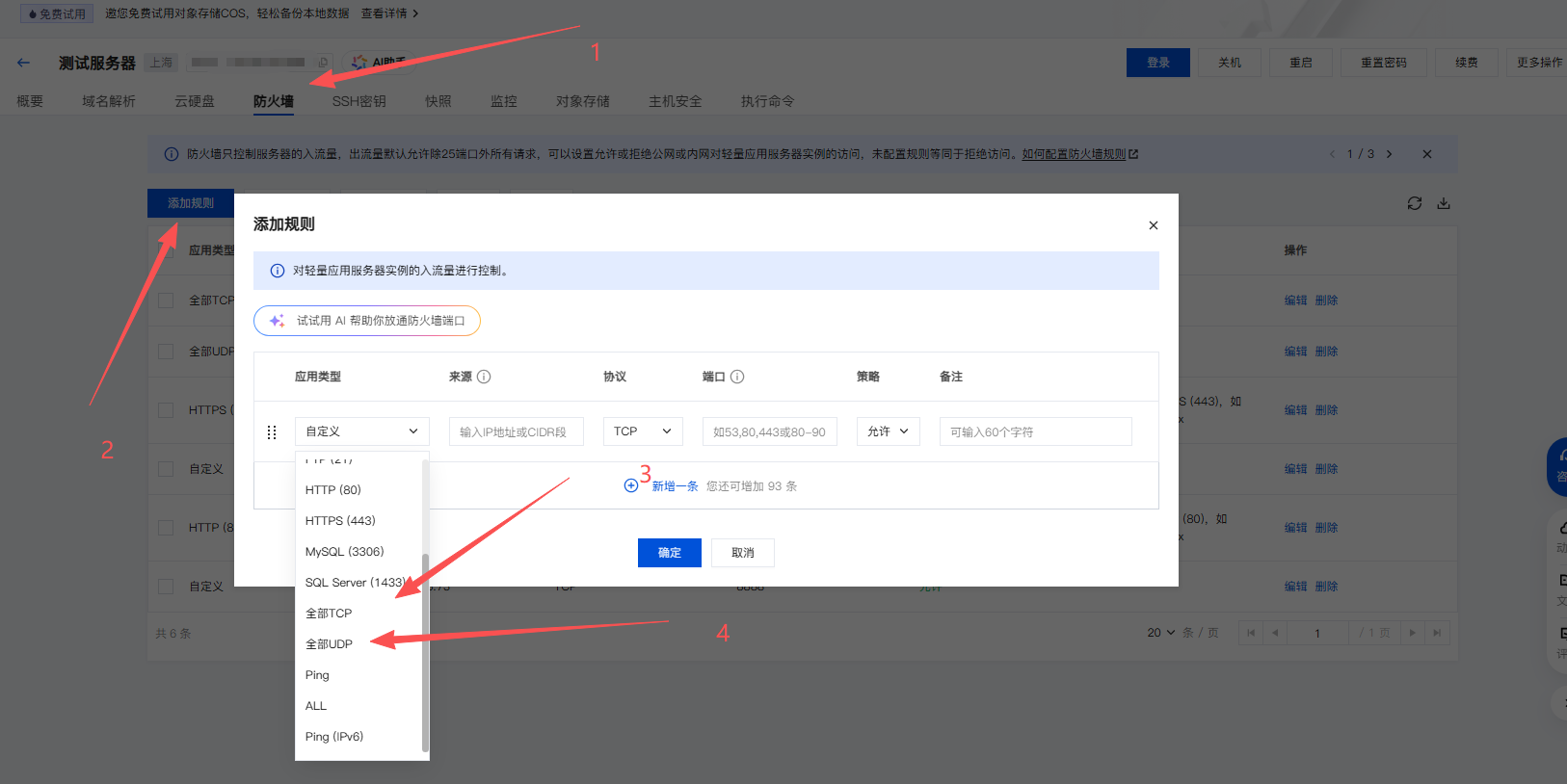
Task: Tick the checkbox for the 全部TCP rule
Action: pos(166,301)
